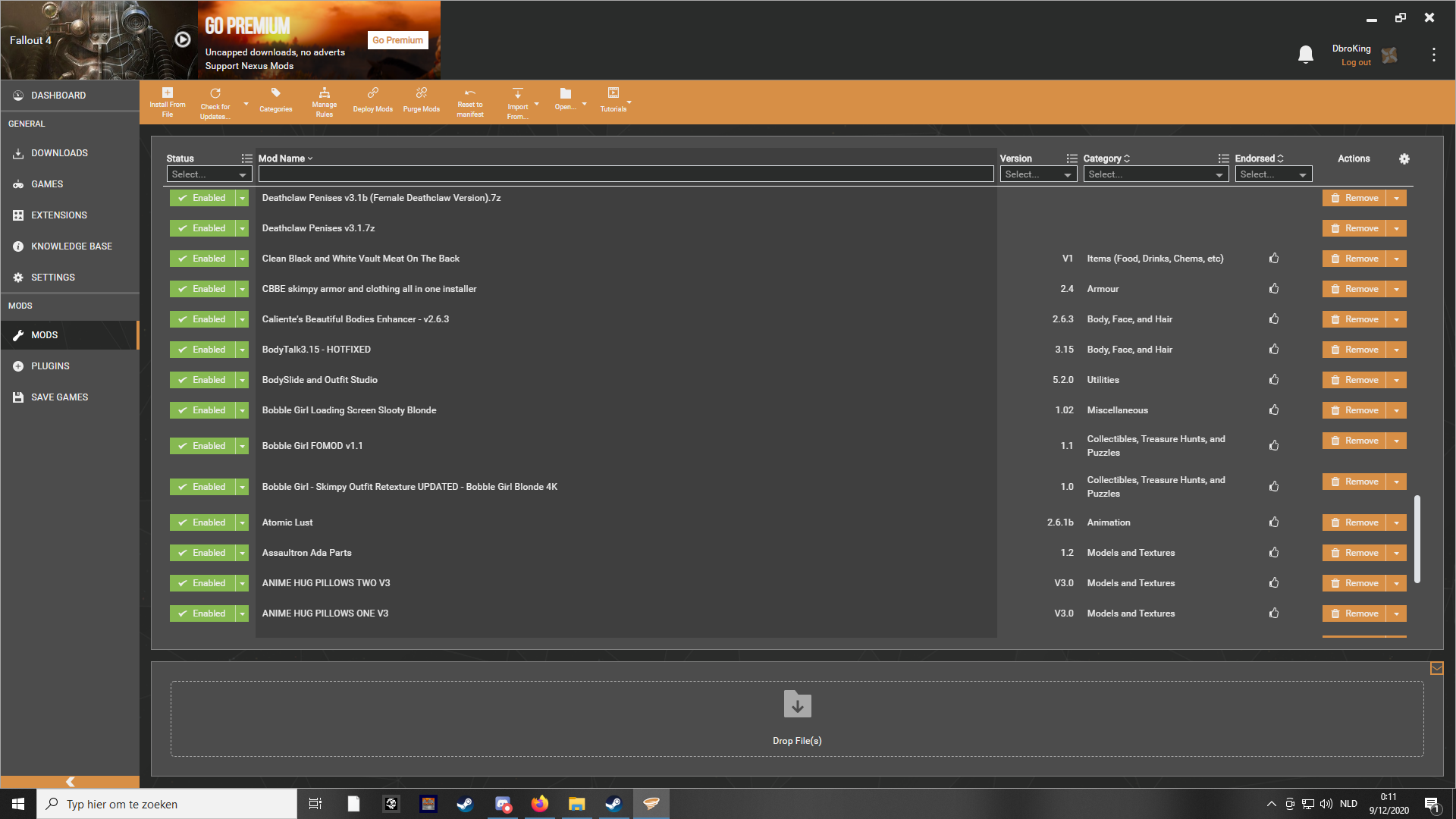Endorse Assaultron Ada Parts thumbs-up
Viewport: 1456px width, 819px height.
pyautogui.click(x=1274, y=552)
